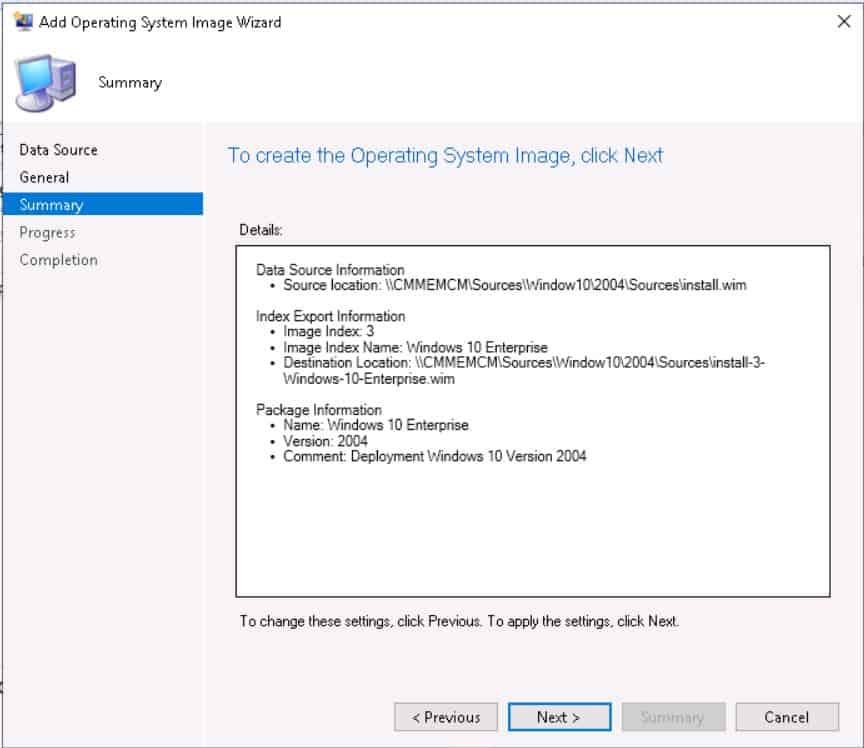Click Next to create the image
This screenshot has height=748, width=864.
(559, 717)
